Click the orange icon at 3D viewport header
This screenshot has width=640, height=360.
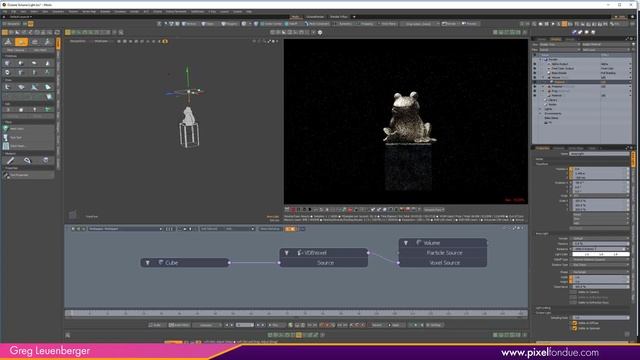[x=165, y=41]
